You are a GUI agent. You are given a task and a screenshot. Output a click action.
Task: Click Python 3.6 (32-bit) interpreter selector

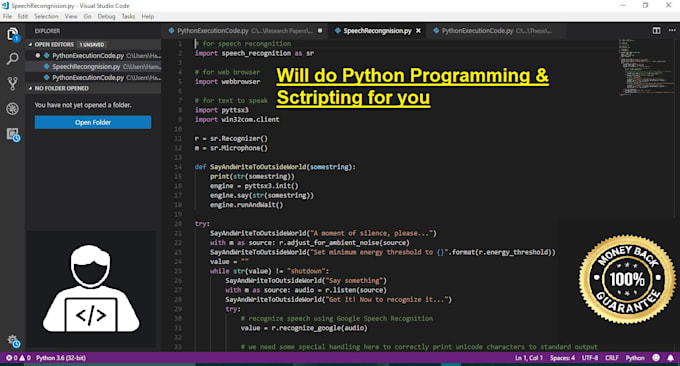[x=61, y=358]
